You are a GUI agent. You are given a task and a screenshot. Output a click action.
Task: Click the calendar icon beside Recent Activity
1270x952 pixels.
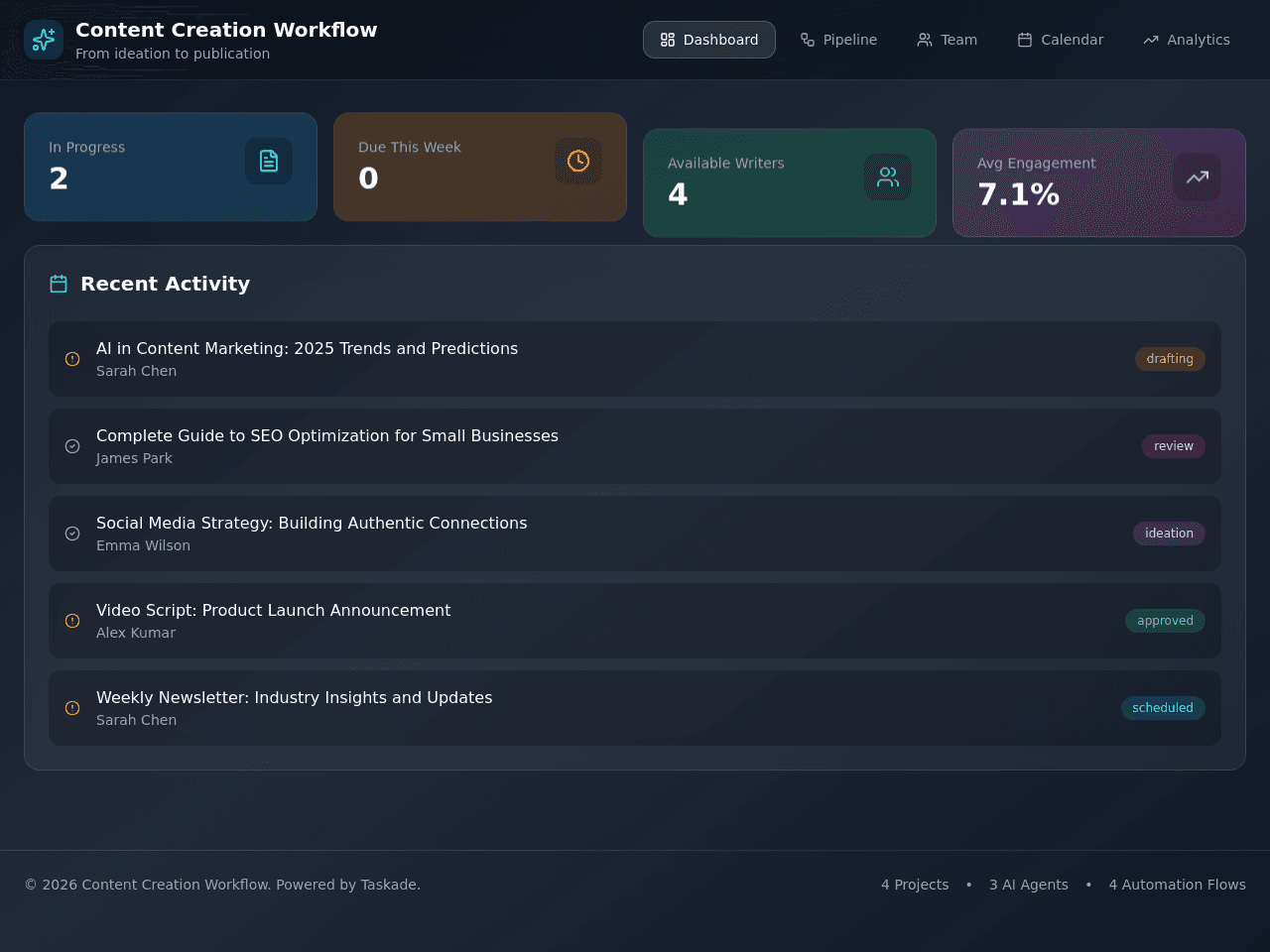[x=59, y=284]
